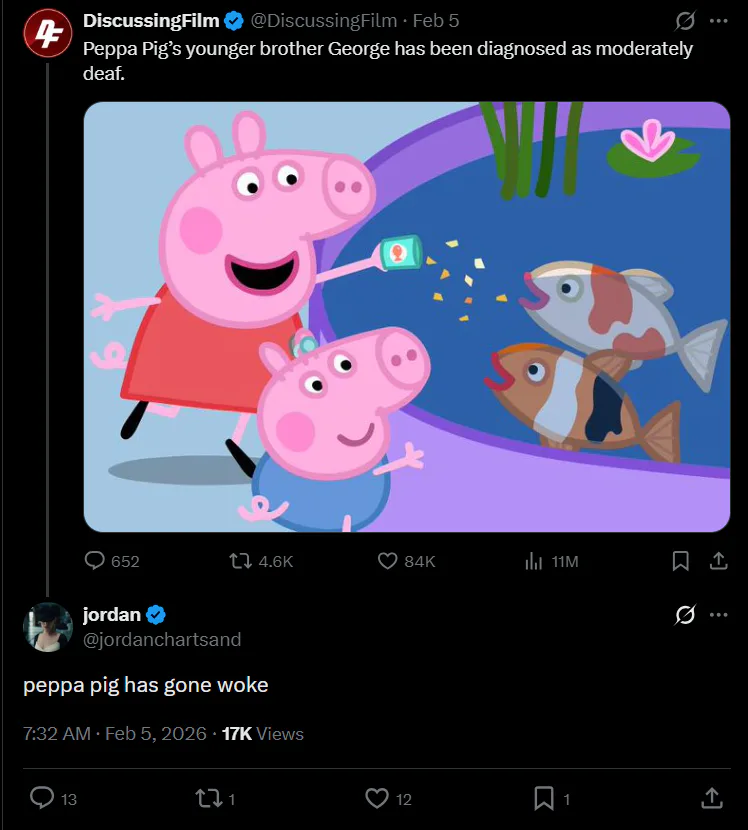Like the DiscussingFilm post with 84K likes
The image size is (748, 830).
(x=388, y=561)
